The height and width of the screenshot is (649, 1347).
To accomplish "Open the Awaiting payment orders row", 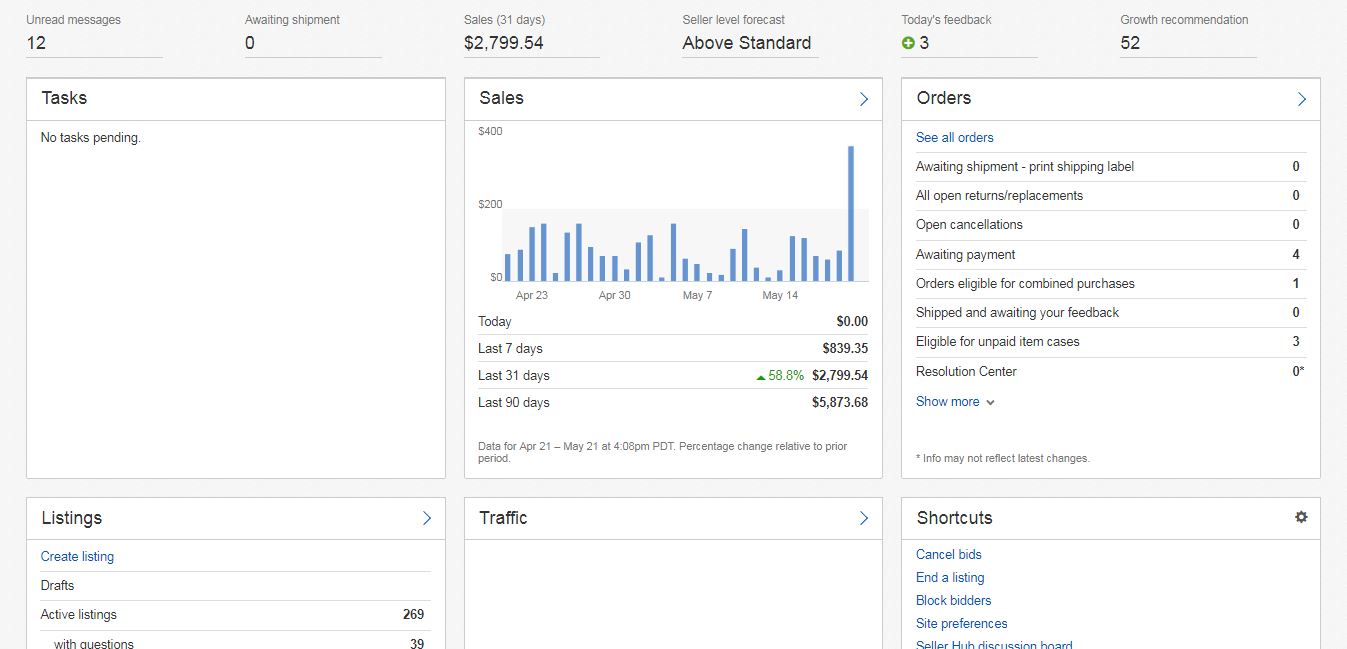I will coord(965,255).
